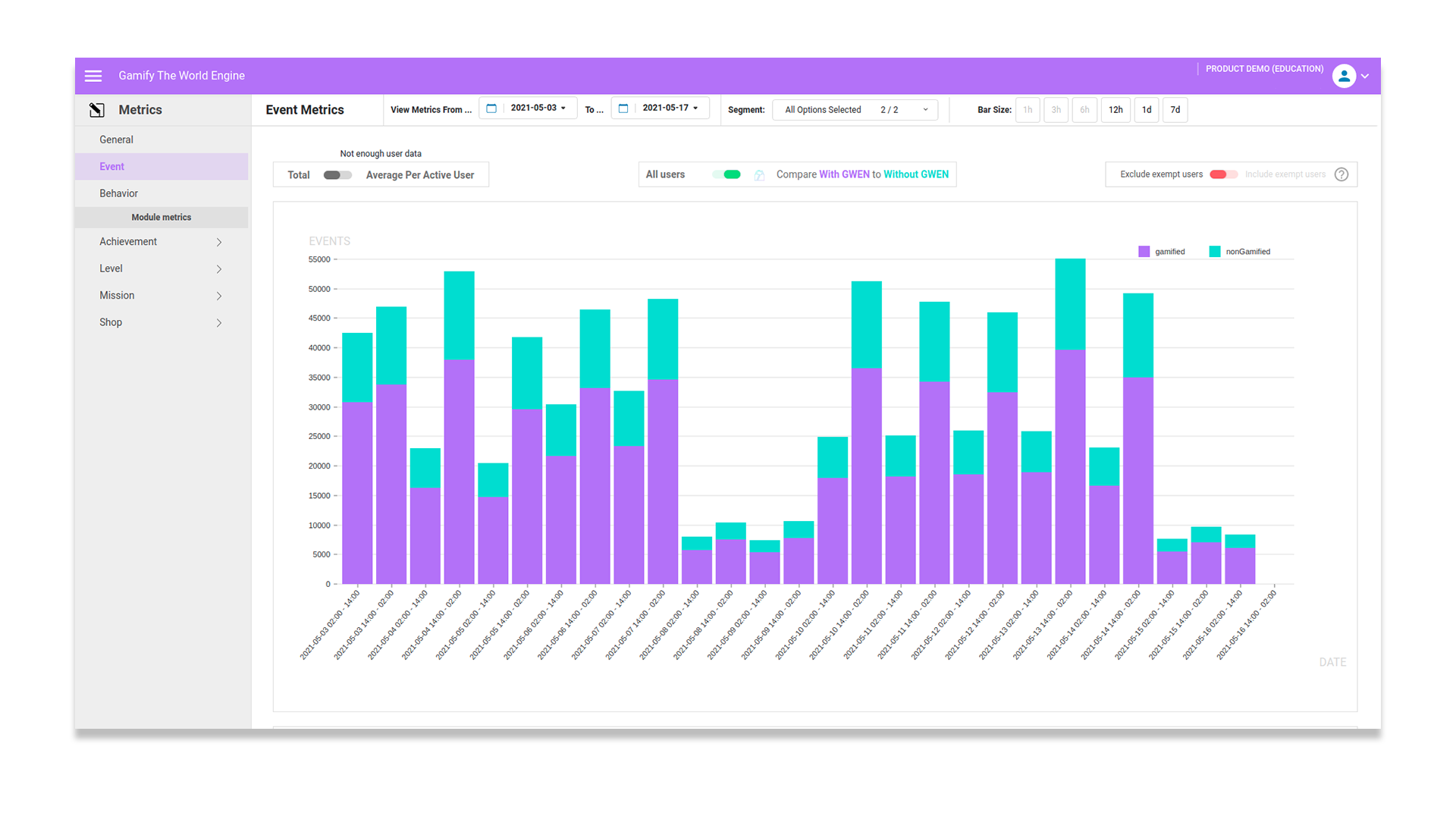Open the hamburger navigation menu
1456x819 pixels.
point(93,76)
